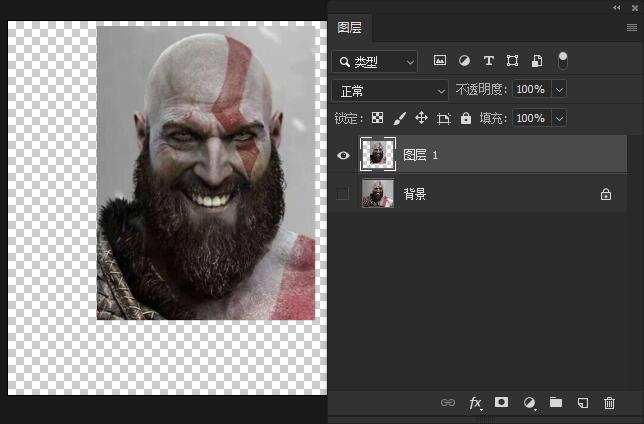Click the 图层 1 layer name
The image size is (644, 424).
click(x=421, y=155)
